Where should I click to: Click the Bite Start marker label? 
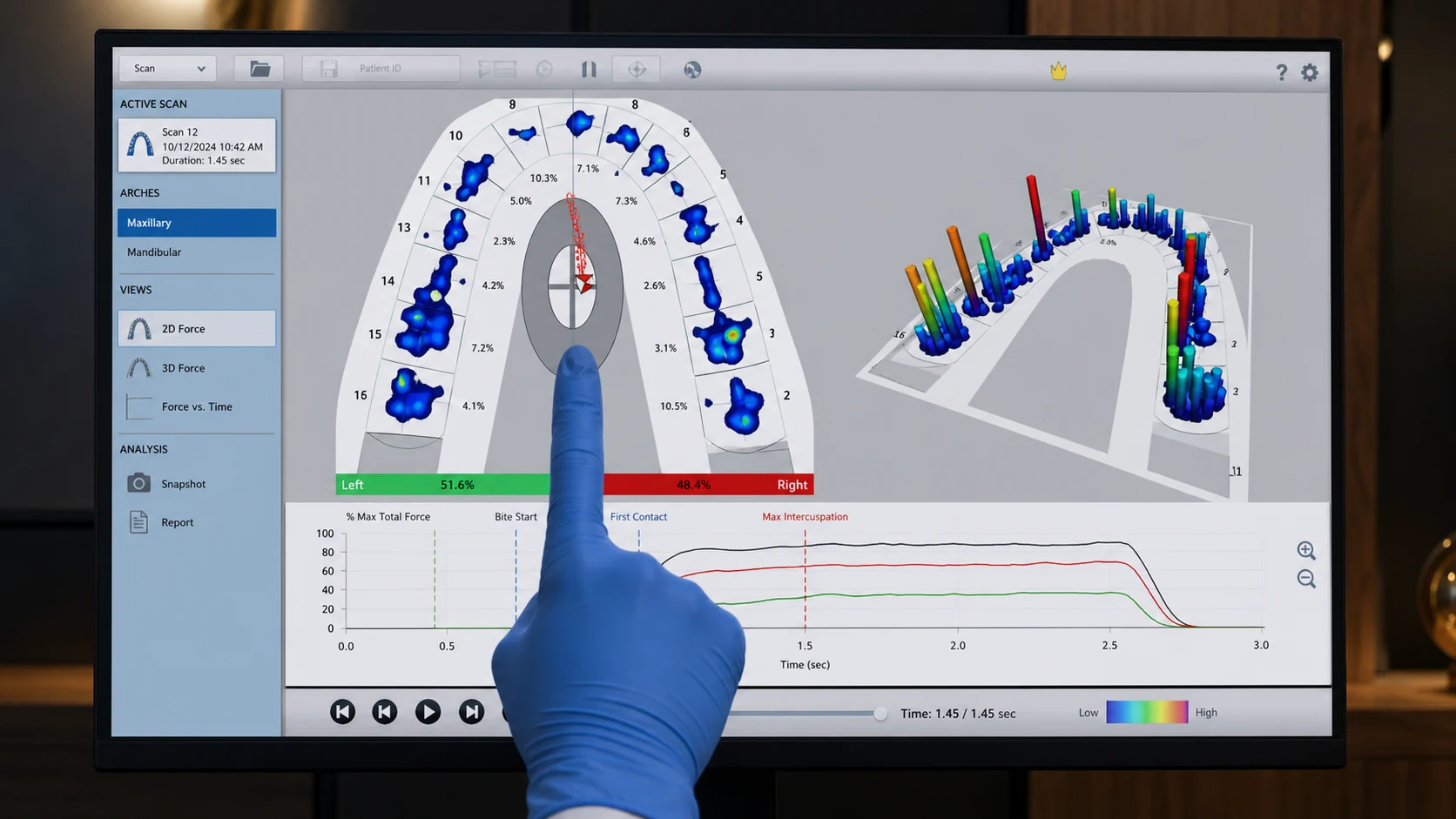(516, 517)
